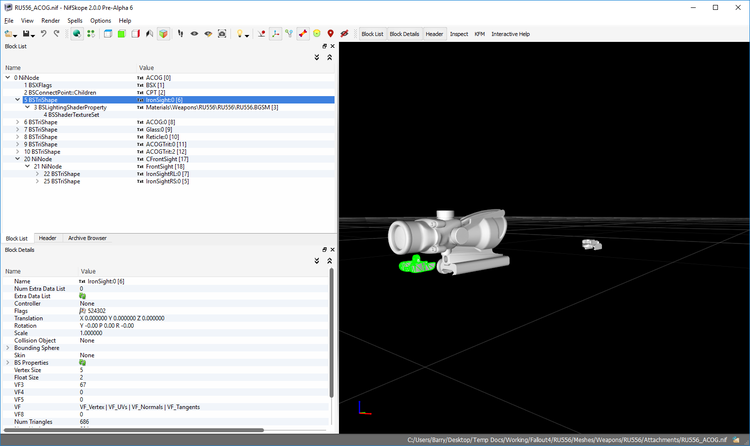This screenshot has height=446, width=750.
Task: Click the green highlighted IronSight mesh in viewport
Action: (417, 265)
